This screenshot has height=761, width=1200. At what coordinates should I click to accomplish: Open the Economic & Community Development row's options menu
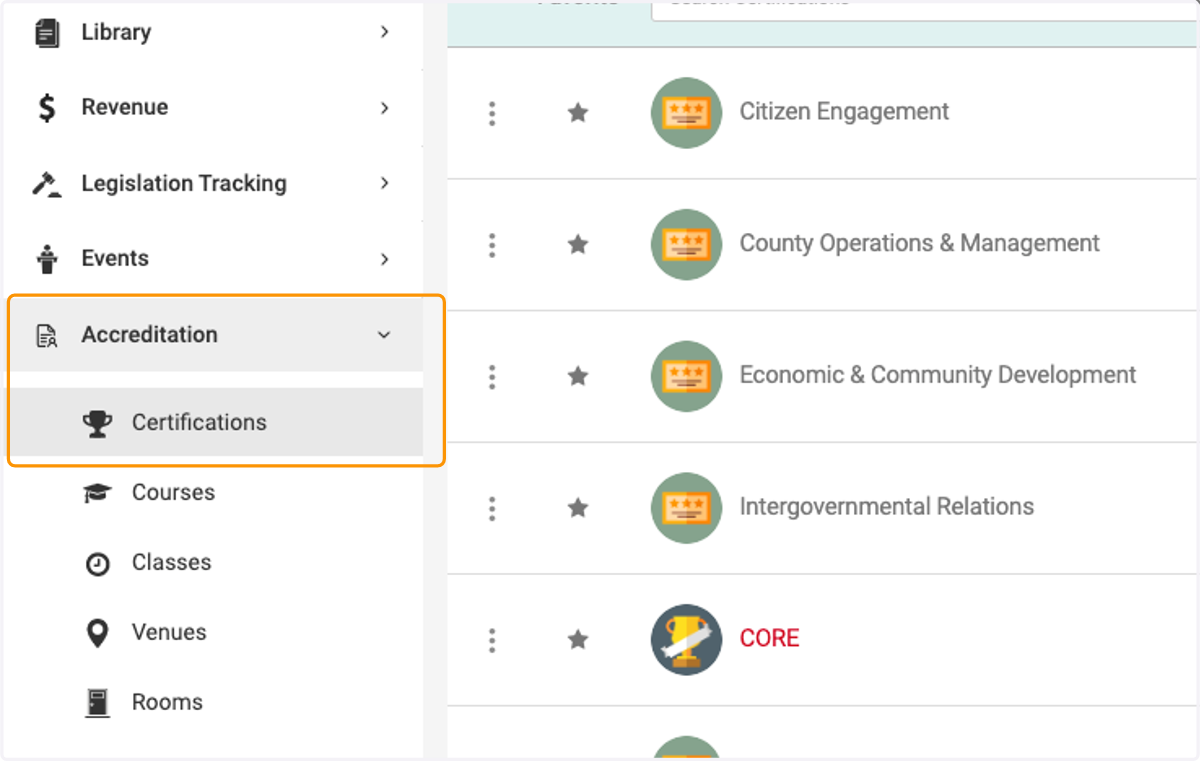(491, 377)
